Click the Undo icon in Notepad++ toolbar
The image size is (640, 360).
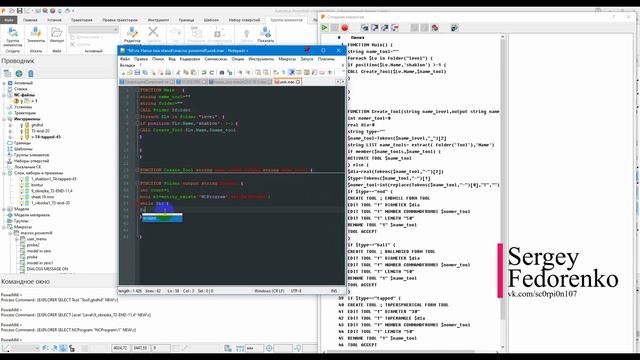click(203, 72)
